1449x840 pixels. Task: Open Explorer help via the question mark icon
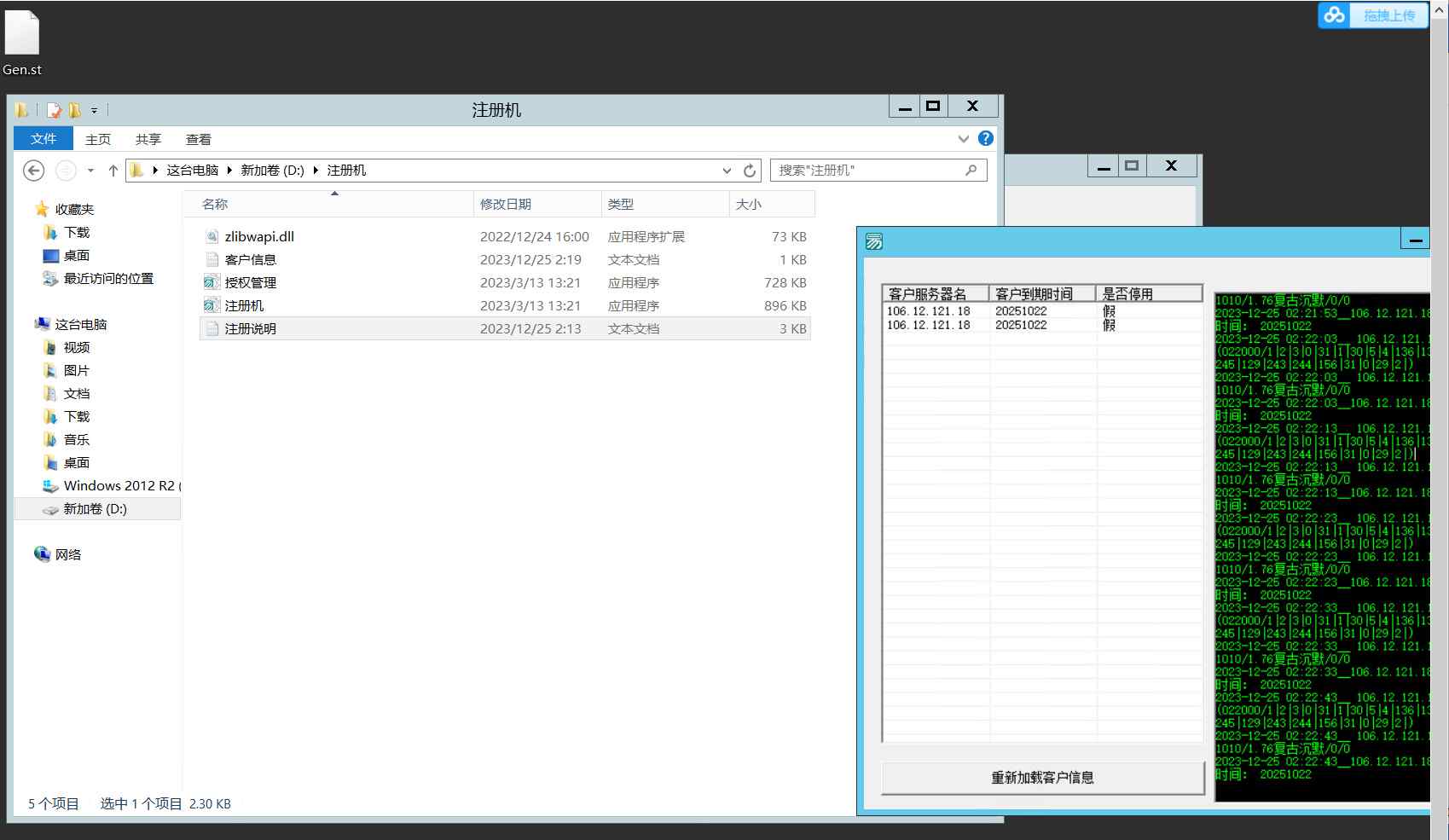pyautogui.click(x=986, y=138)
